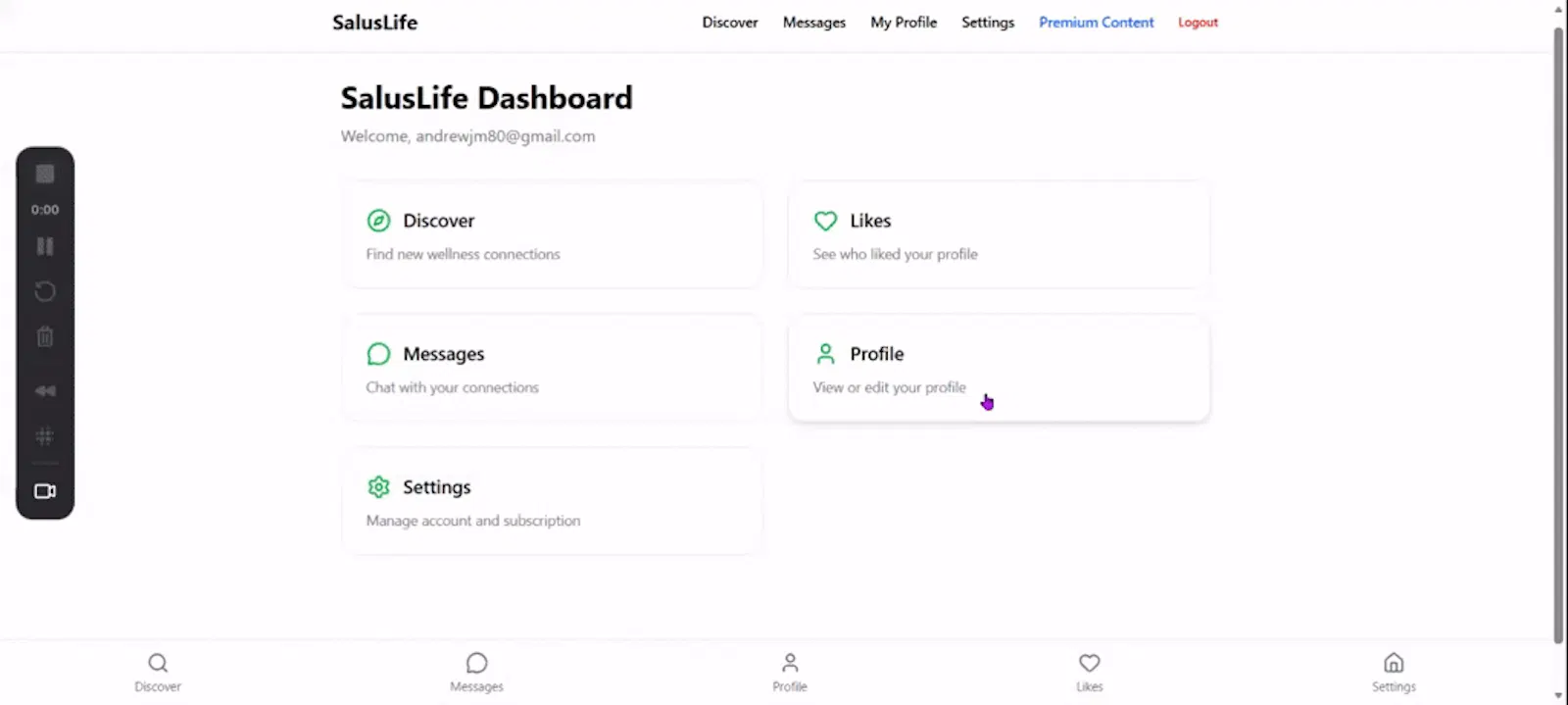
Task: Click the scrollbar down arrow
Action: coord(1558,696)
